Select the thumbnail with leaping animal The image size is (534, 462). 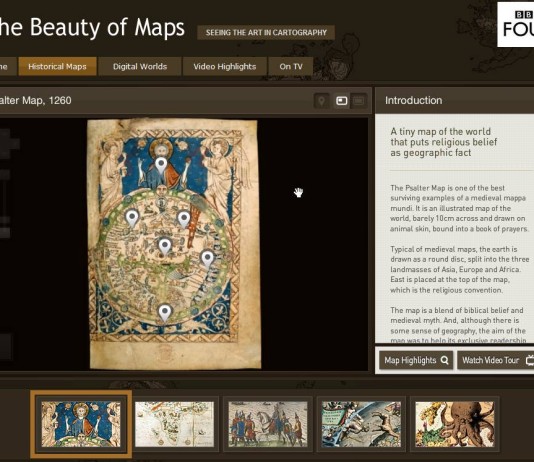tap(361, 424)
